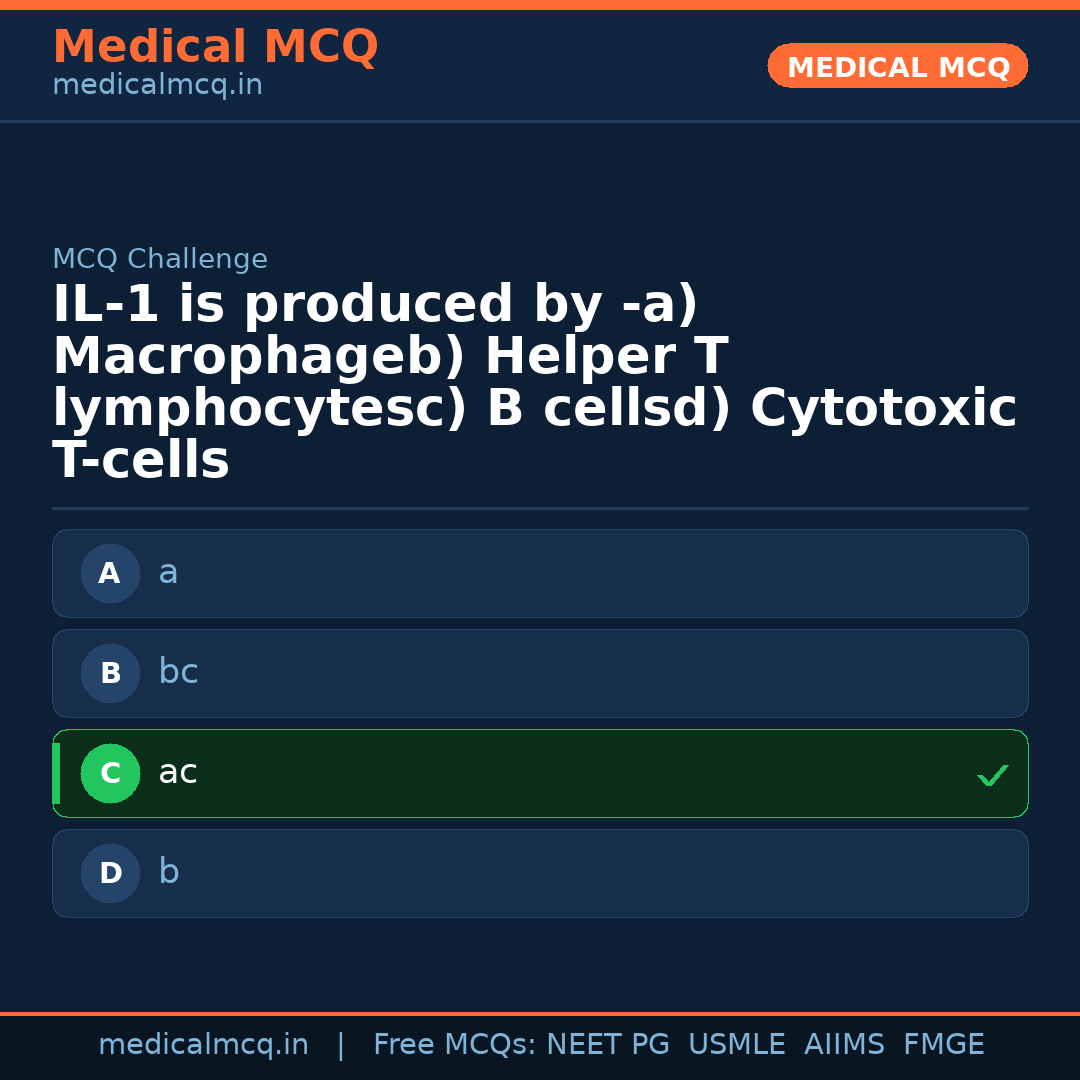Viewport: 1080px width, 1080px height.
Task: Select the highlighted answer C labeled ac
Action: point(540,773)
